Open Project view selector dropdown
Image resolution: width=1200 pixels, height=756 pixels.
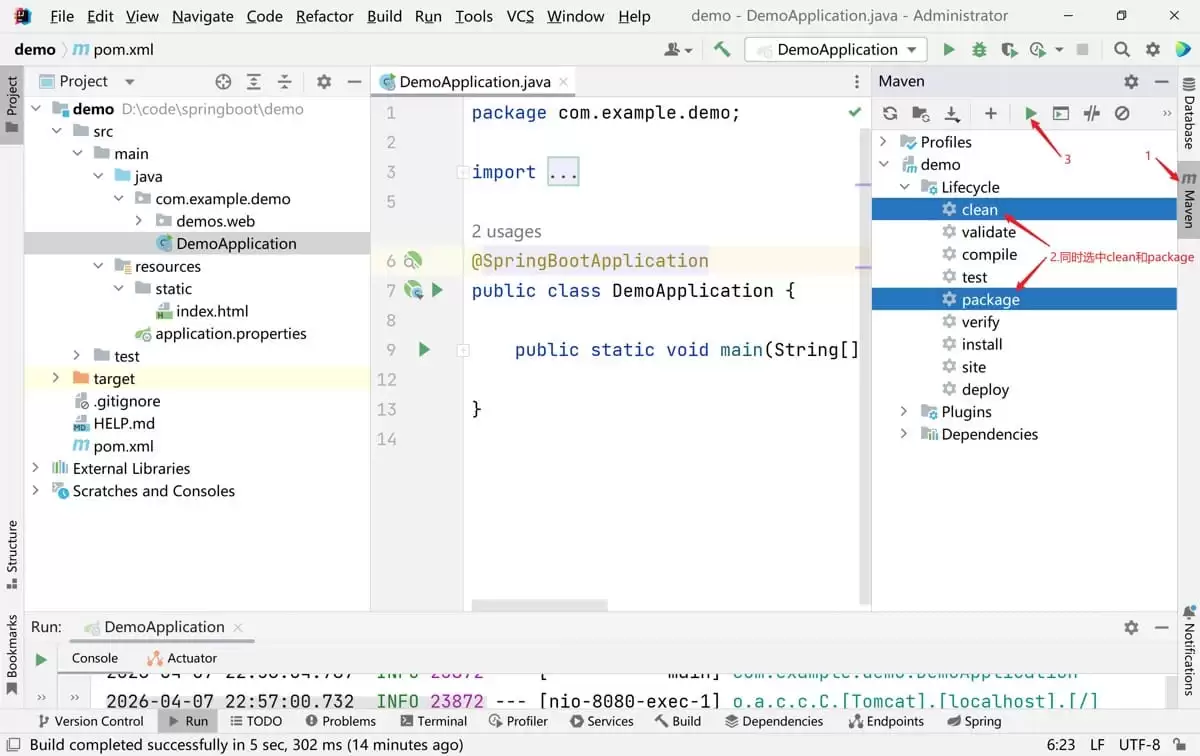[x=130, y=82]
